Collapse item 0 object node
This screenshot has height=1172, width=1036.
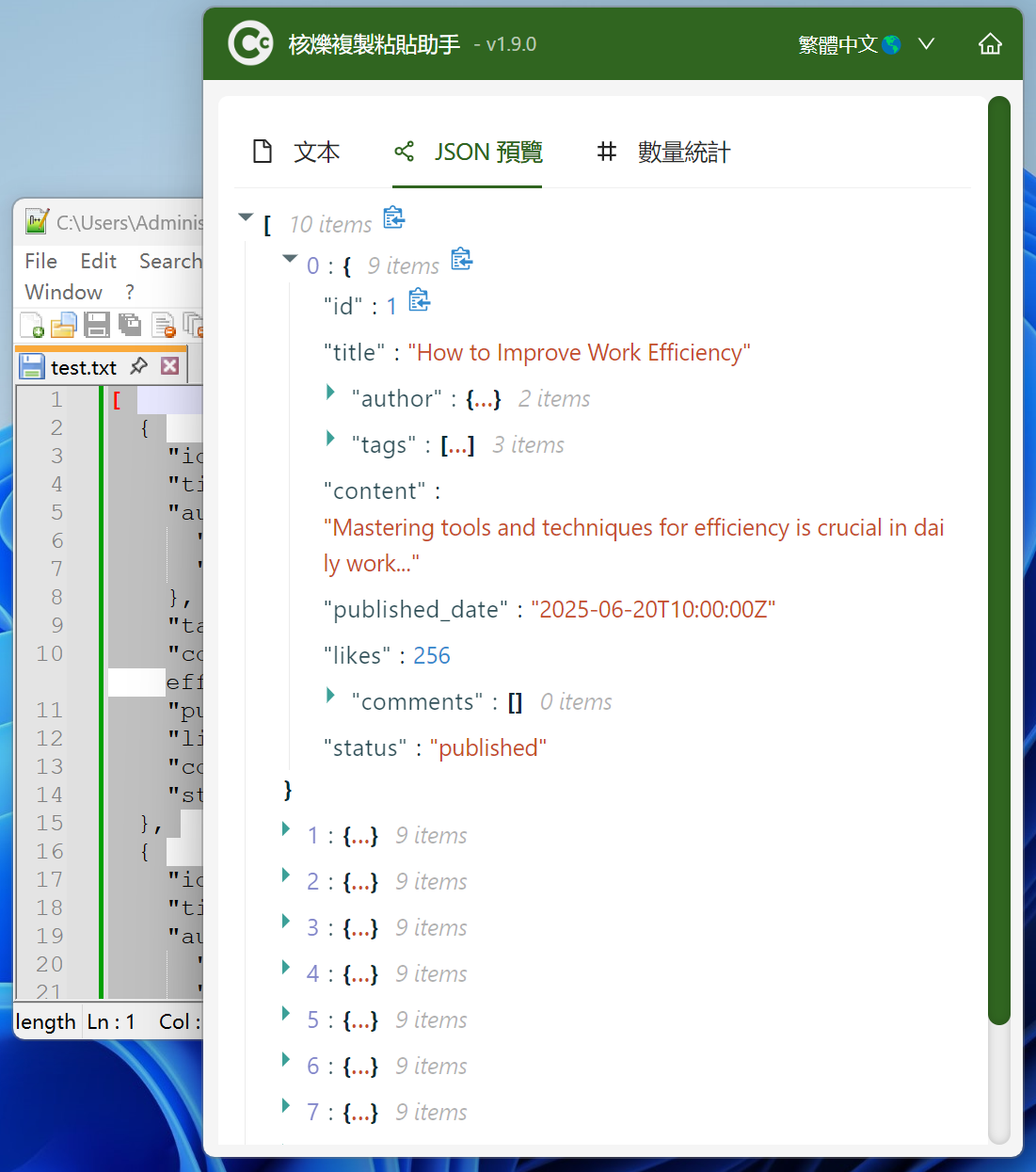pos(290,259)
